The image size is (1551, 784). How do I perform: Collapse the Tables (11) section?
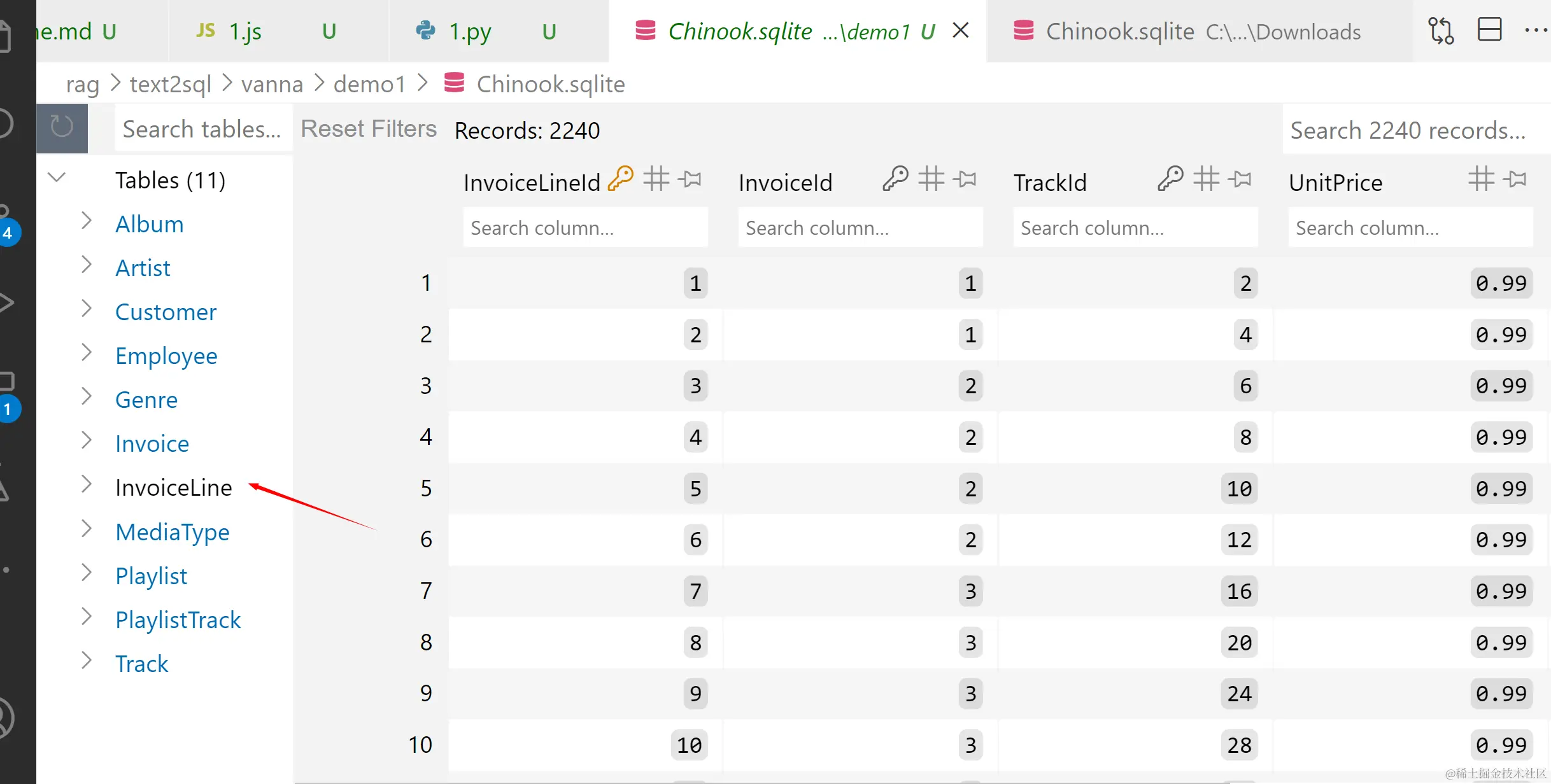57,178
